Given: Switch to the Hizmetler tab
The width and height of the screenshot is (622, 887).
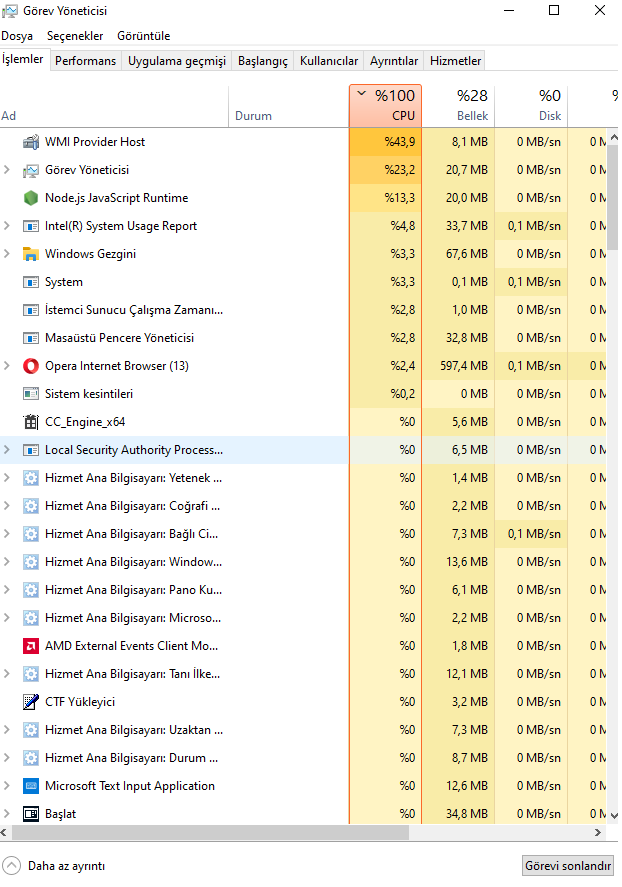Looking at the screenshot, I should tap(456, 61).
